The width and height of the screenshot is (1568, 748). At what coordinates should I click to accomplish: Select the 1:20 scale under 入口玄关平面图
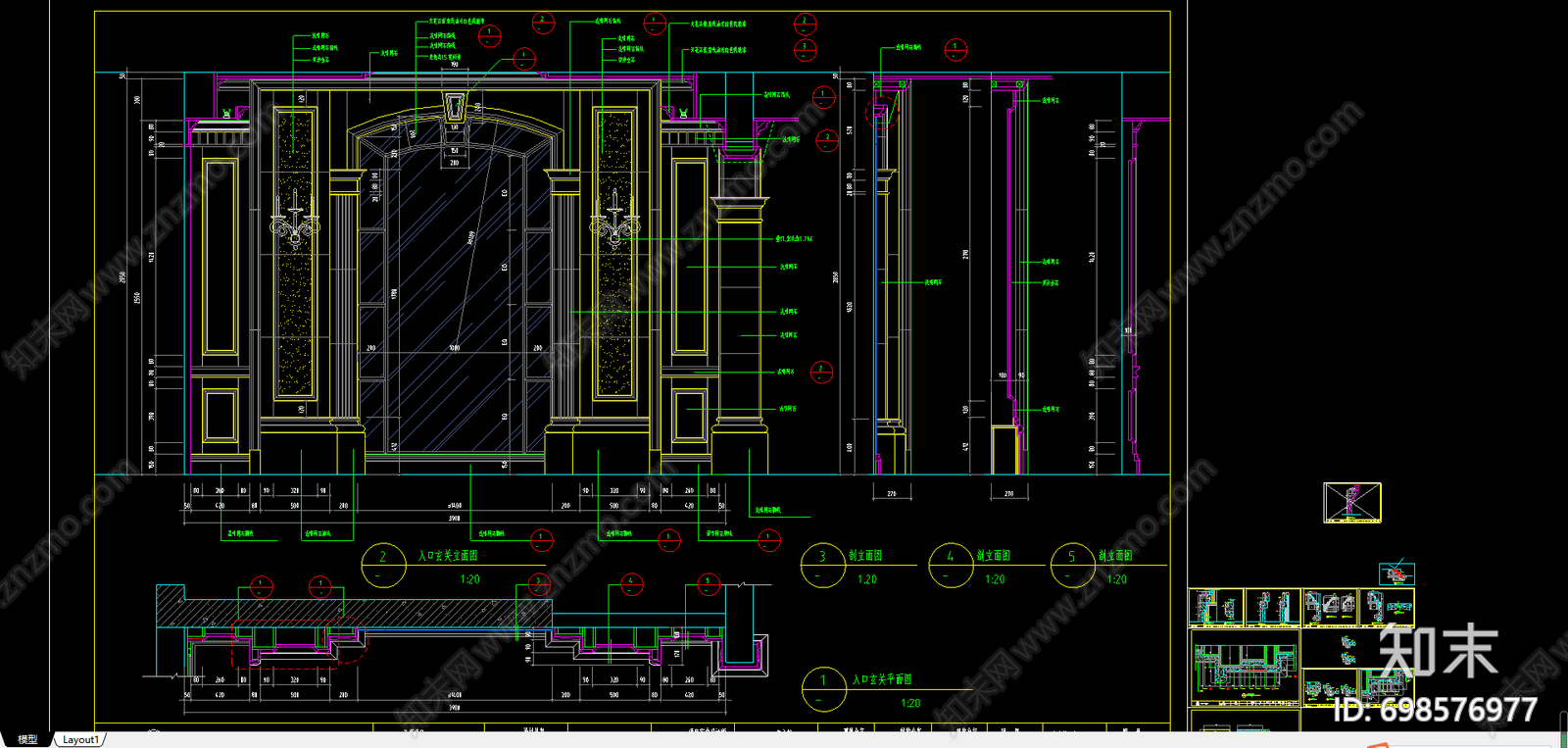point(910,703)
